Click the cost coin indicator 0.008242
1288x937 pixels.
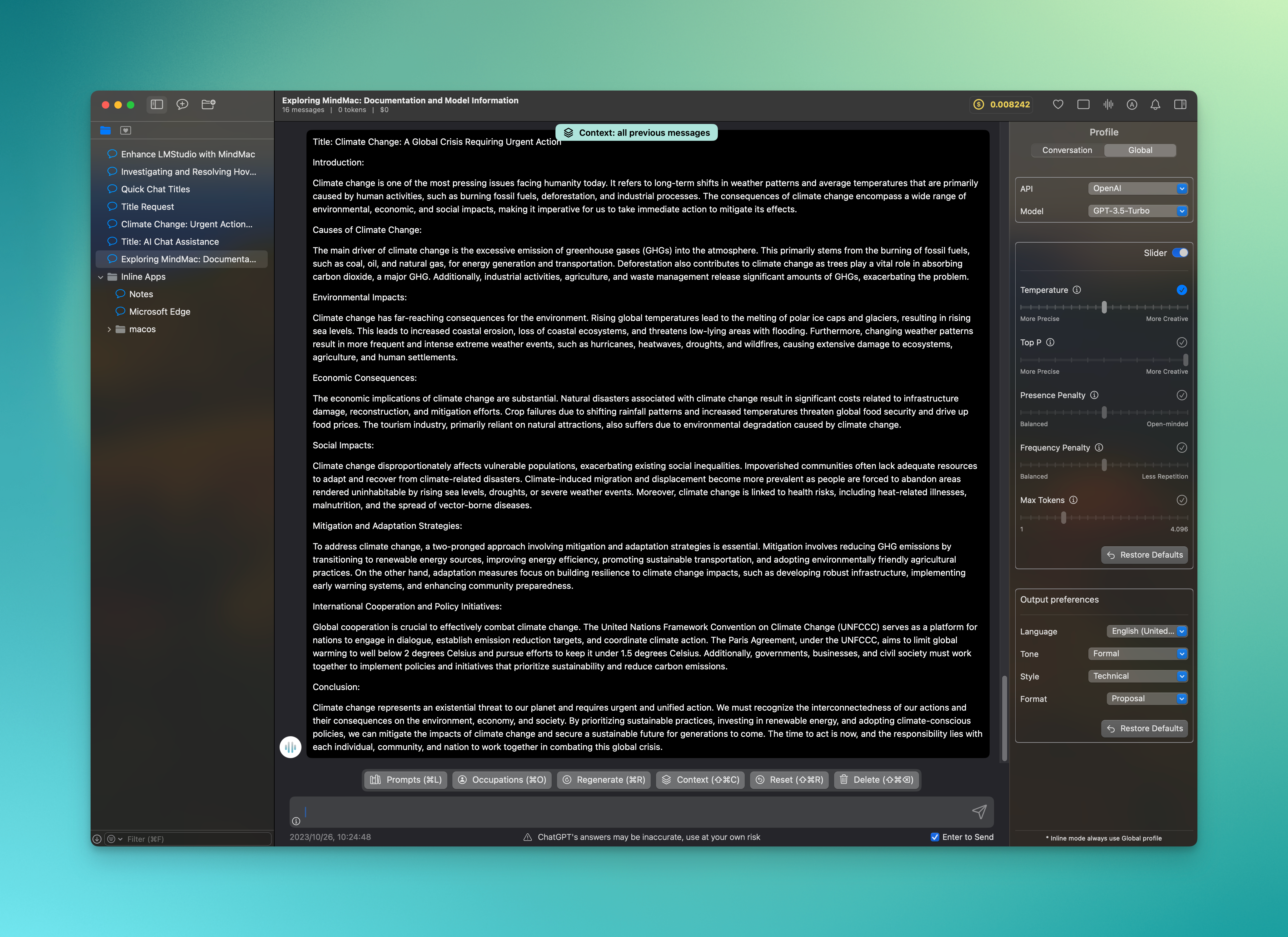tap(1001, 104)
